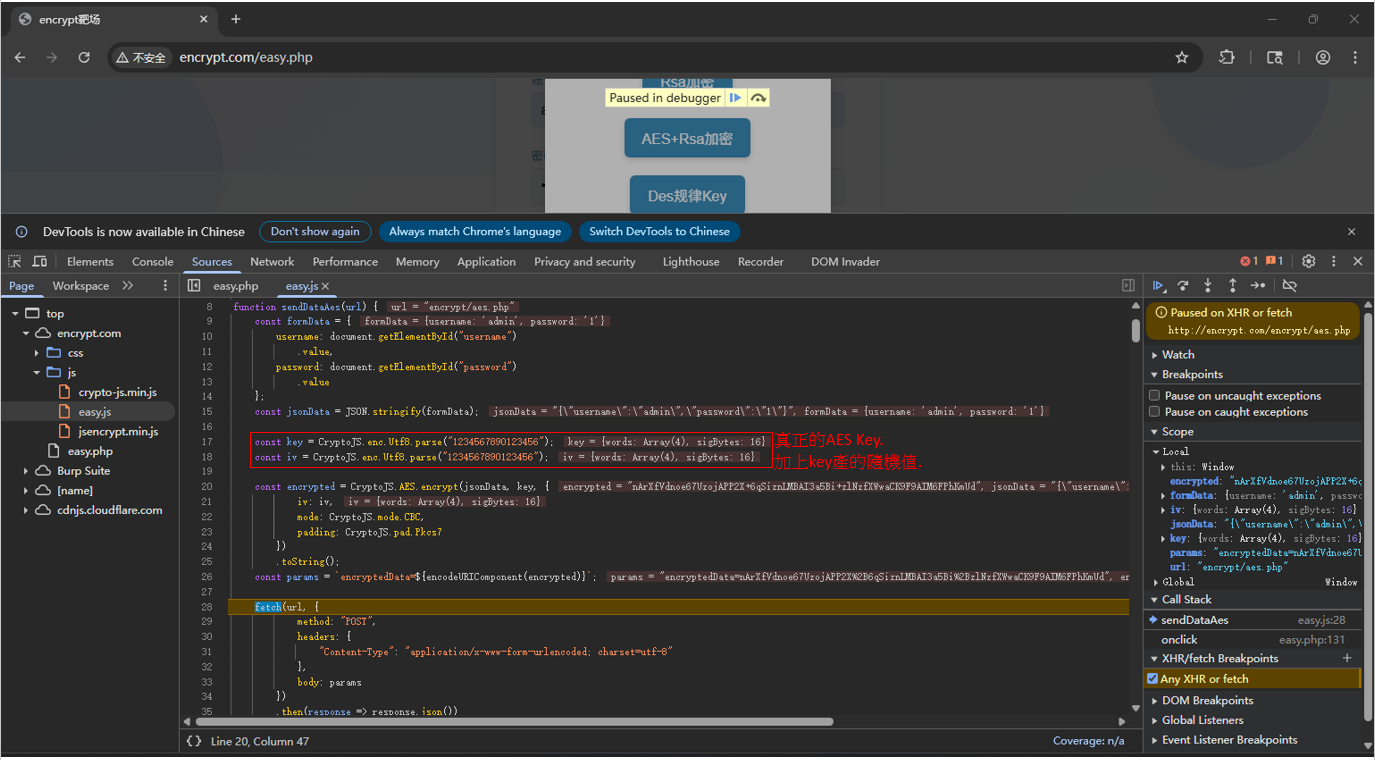Select Workspace navigator tab
This screenshot has height=760, width=1375.
click(81, 286)
